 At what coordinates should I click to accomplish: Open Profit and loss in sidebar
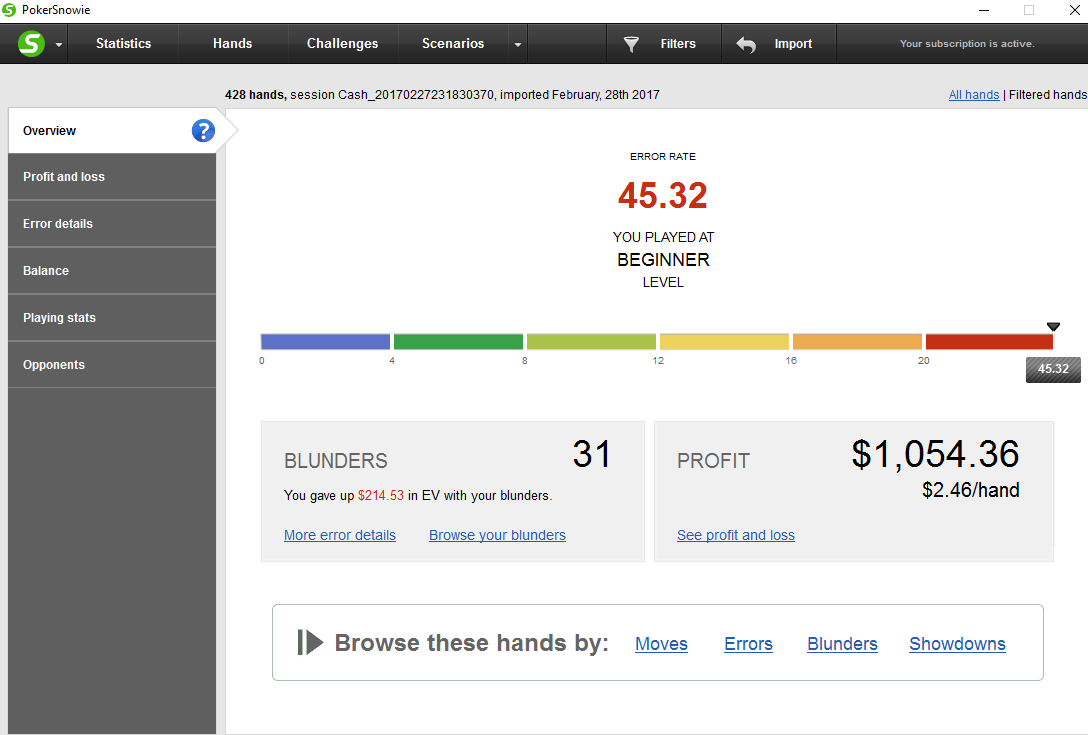pyautogui.click(x=112, y=177)
